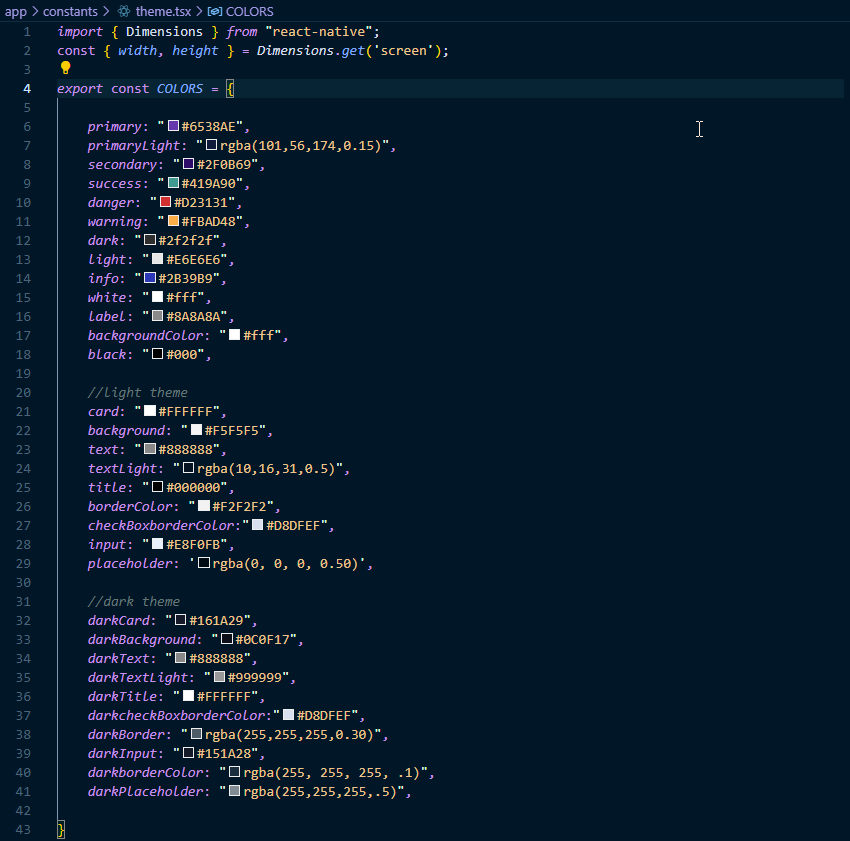Click the COLORS symbol icon in breadcrumb

(215, 11)
